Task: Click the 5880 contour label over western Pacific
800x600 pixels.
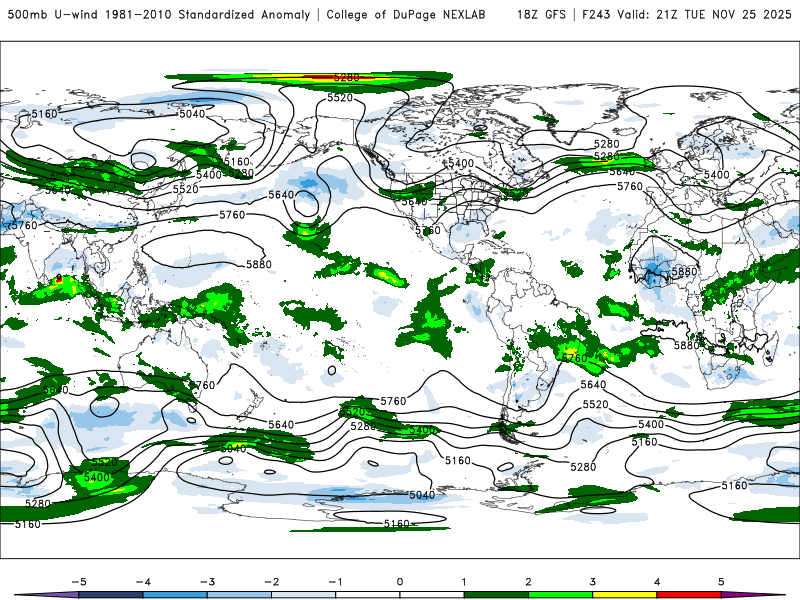Action: click(259, 264)
